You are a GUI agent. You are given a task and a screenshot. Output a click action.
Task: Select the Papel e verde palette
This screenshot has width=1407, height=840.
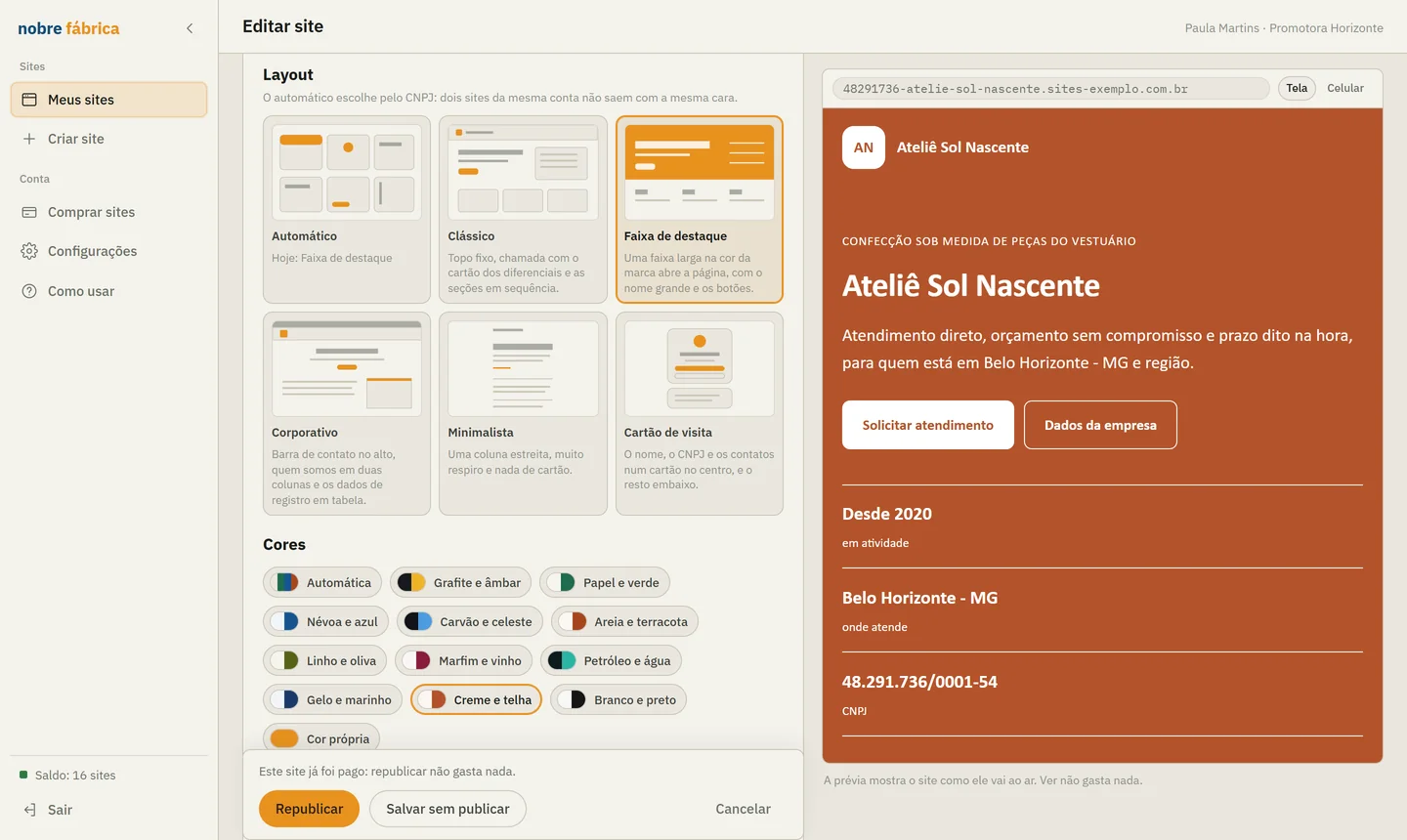[605, 583]
